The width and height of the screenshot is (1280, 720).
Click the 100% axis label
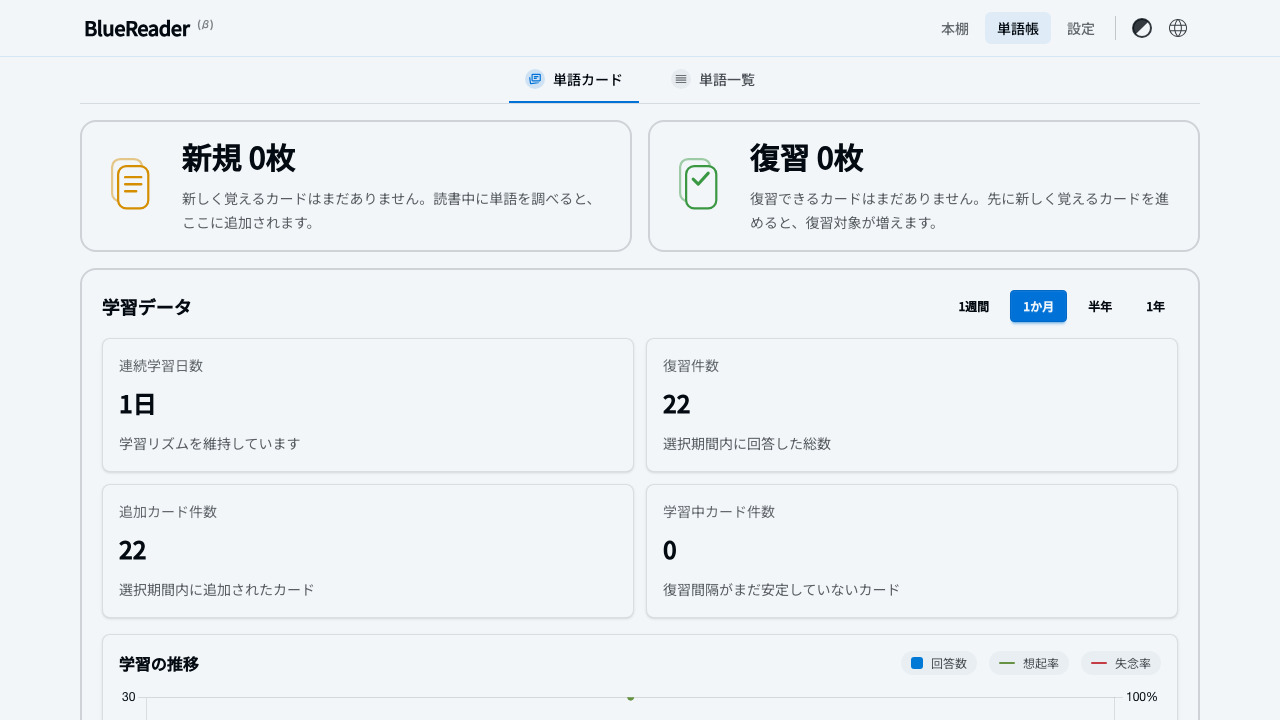click(1141, 697)
